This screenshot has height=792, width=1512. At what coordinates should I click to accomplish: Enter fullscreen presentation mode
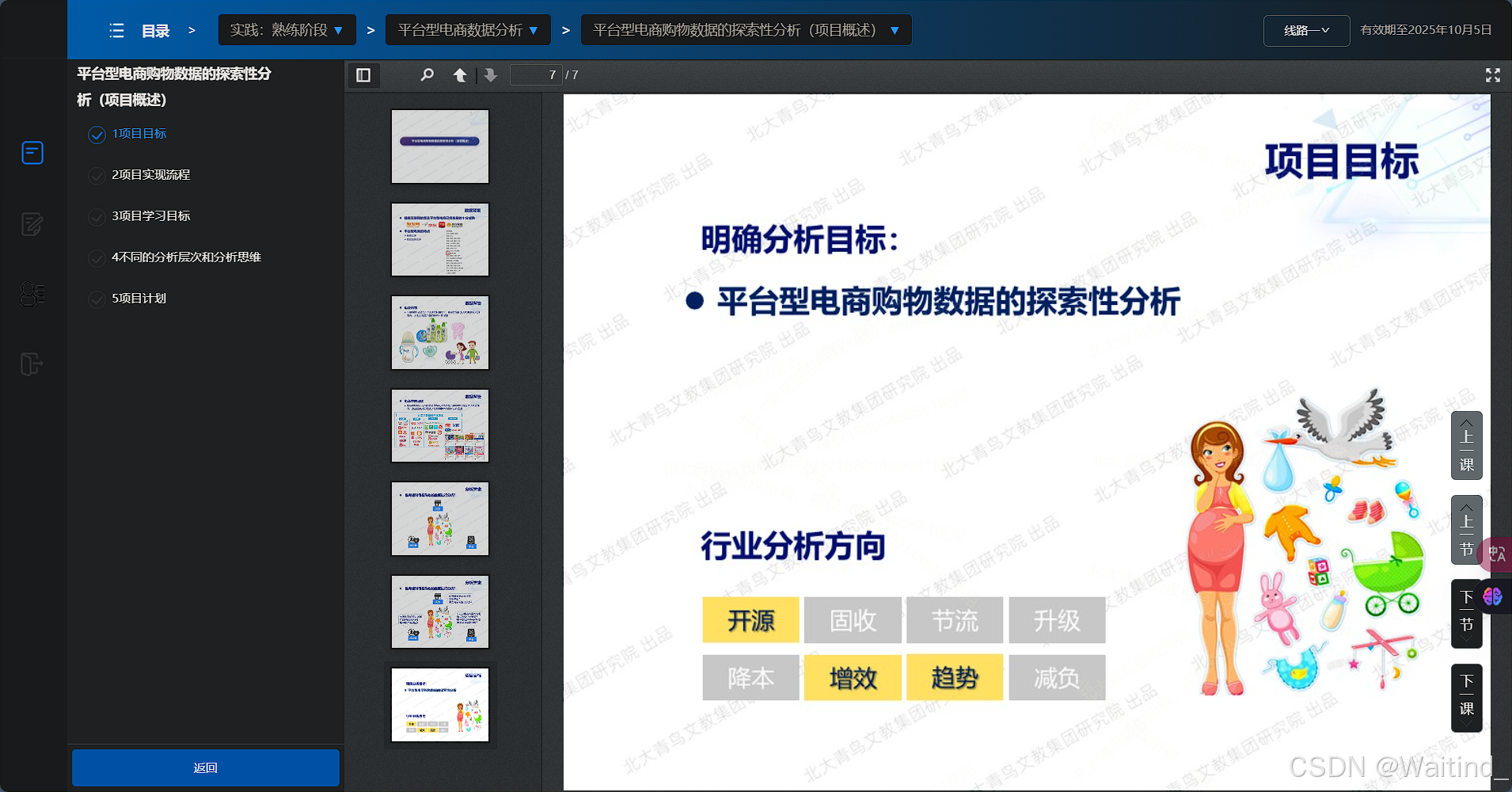[1493, 75]
